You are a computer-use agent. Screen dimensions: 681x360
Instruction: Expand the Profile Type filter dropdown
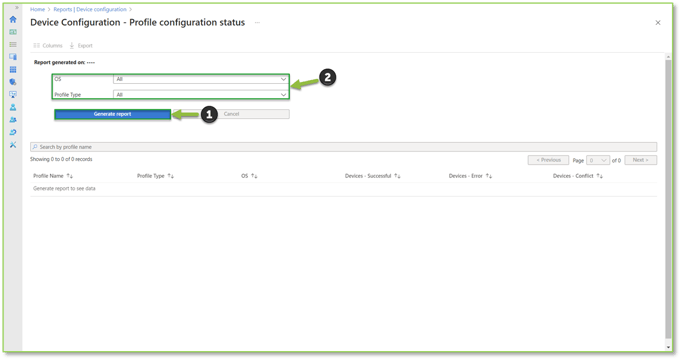tap(201, 95)
